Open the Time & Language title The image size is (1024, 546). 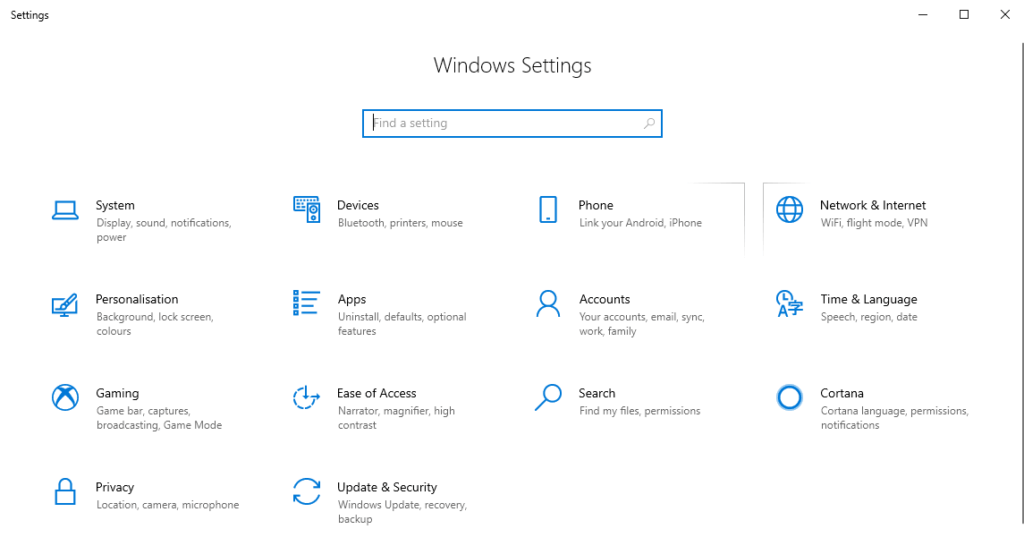(x=869, y=299)
